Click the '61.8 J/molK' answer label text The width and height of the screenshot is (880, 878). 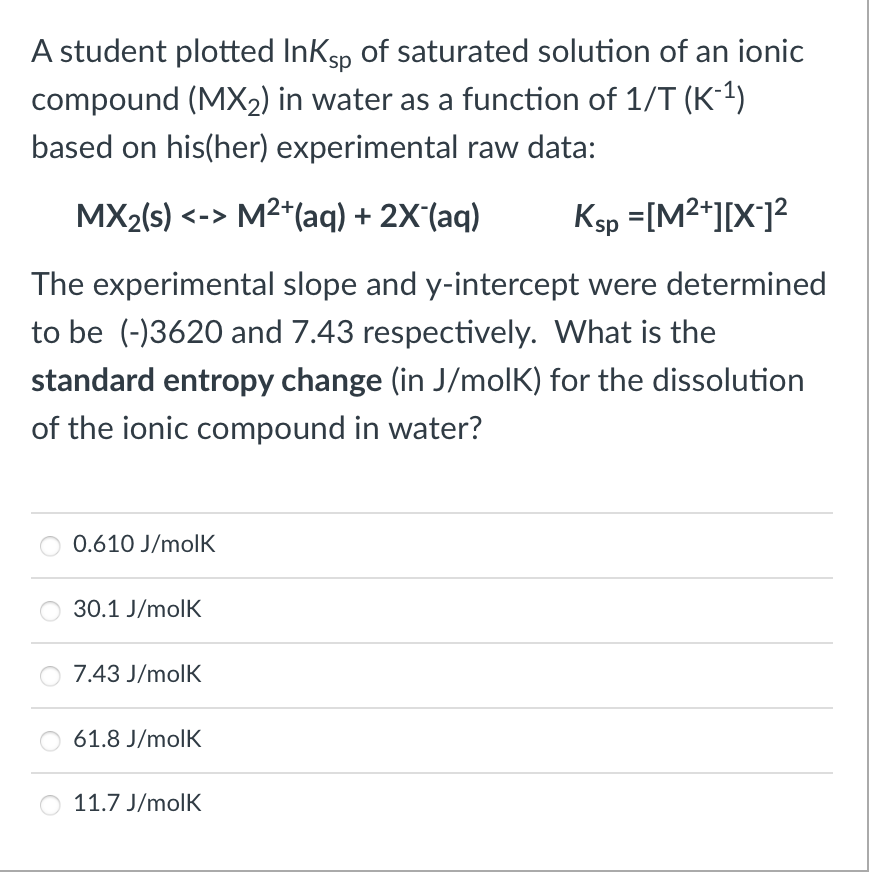click(137, 740)
